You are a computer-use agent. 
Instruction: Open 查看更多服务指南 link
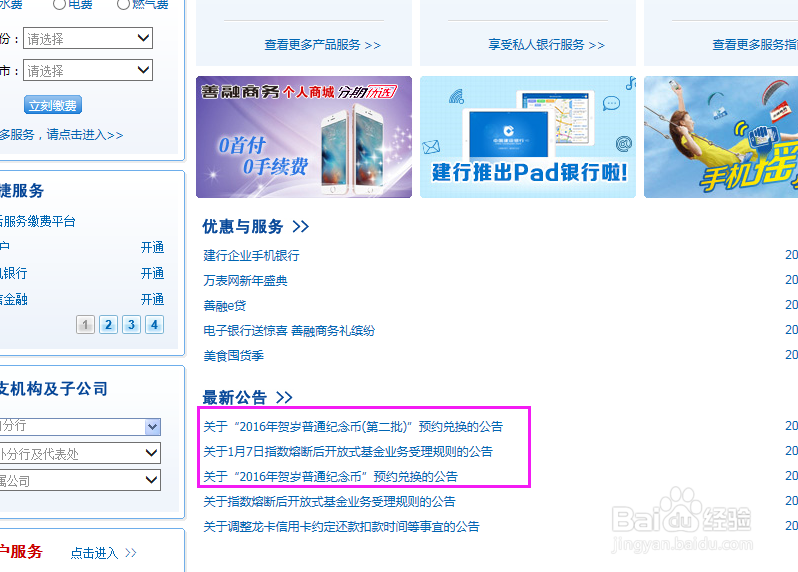click(x=755, y=45)
